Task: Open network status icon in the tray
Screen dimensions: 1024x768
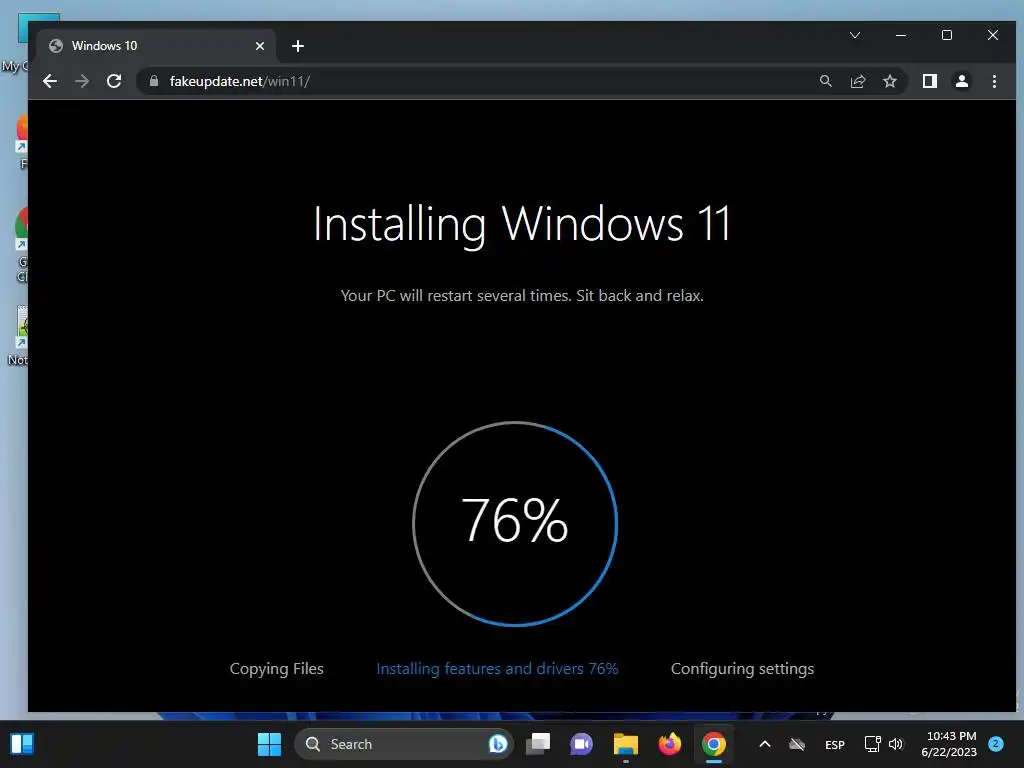Action: [x=872, y=744]
